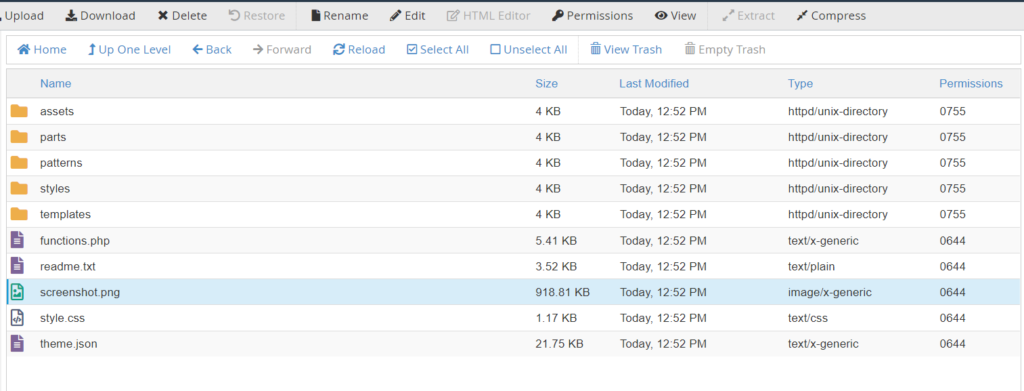Click the Forward navigation button
The height and width of the screenshot is (391, 1024).
[281, 50]
